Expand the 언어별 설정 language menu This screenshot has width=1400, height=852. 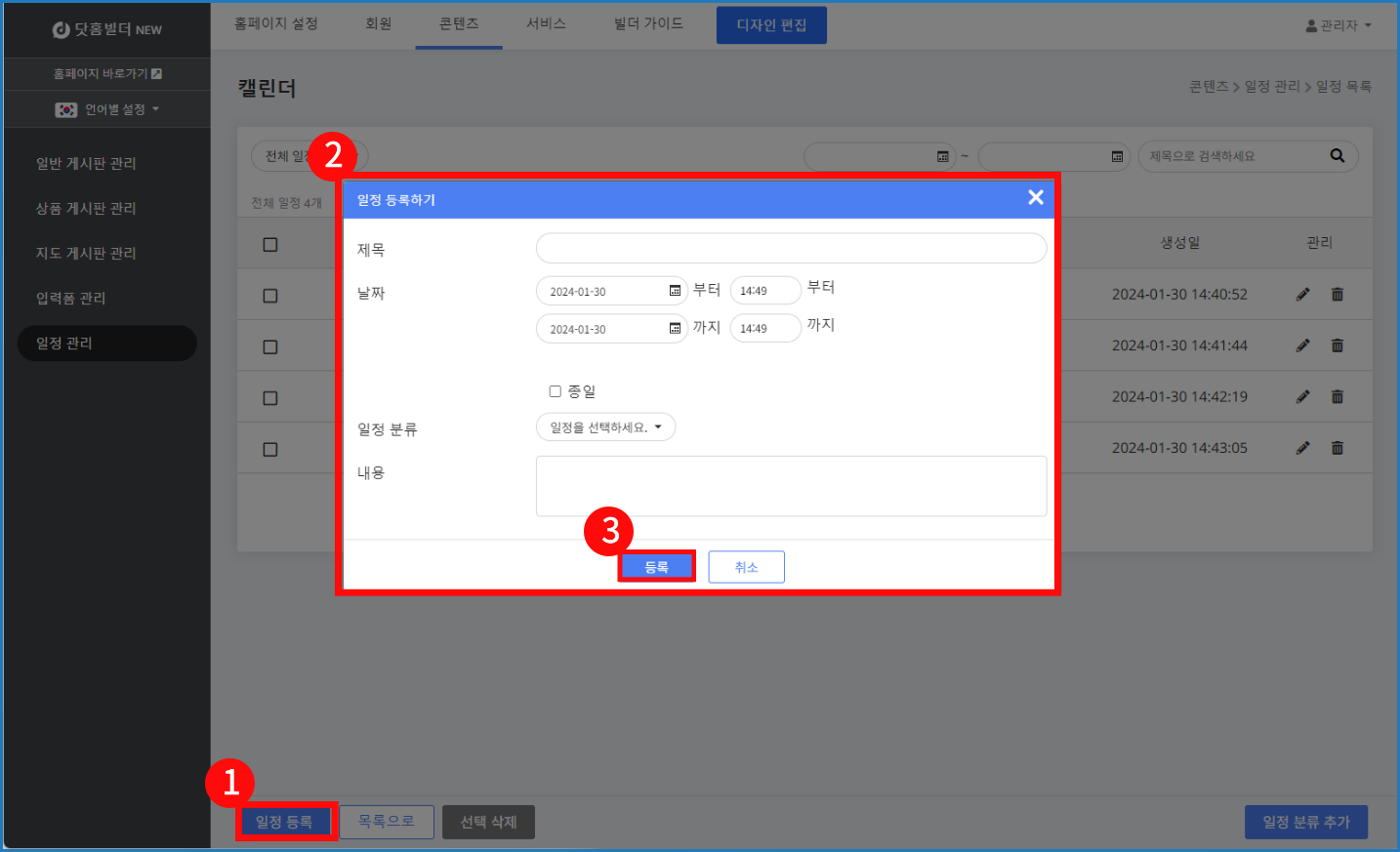click(x=107, y=109)
